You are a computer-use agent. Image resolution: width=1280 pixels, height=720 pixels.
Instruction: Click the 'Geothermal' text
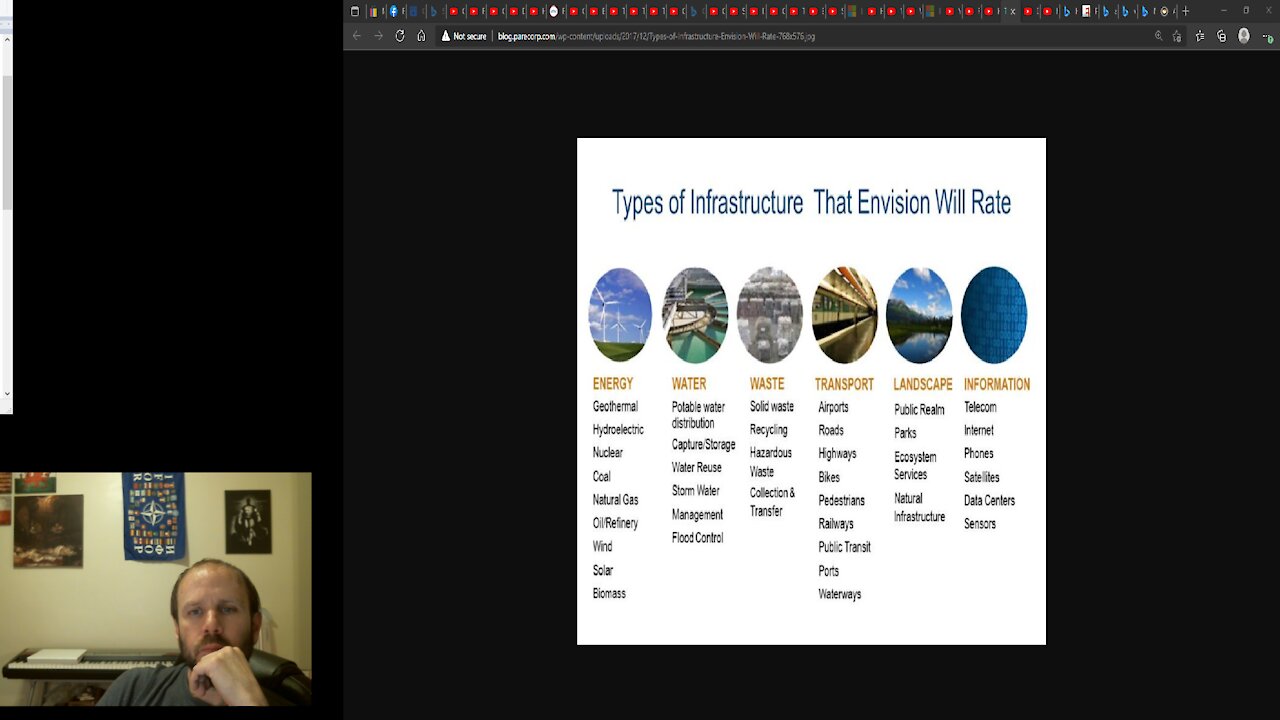point(615,407)
